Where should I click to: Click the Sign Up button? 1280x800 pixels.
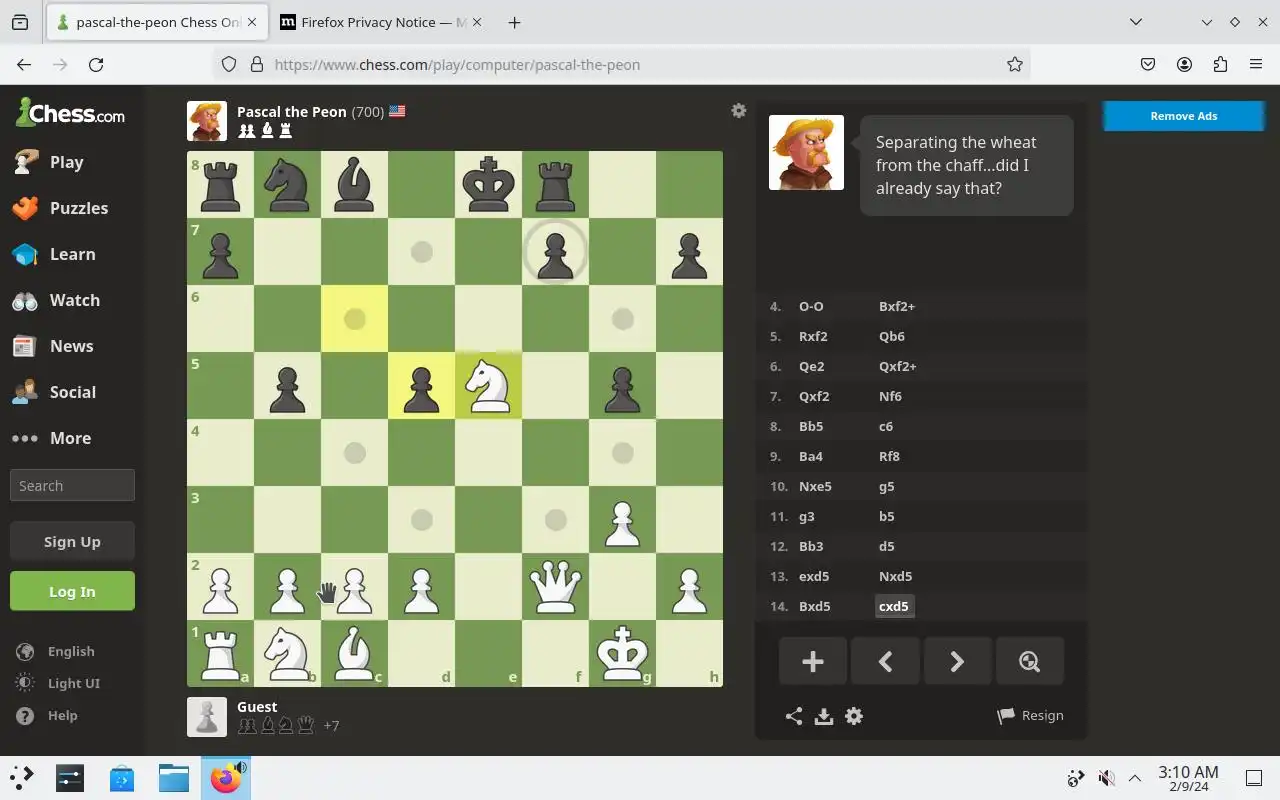[x=72, y=541]
